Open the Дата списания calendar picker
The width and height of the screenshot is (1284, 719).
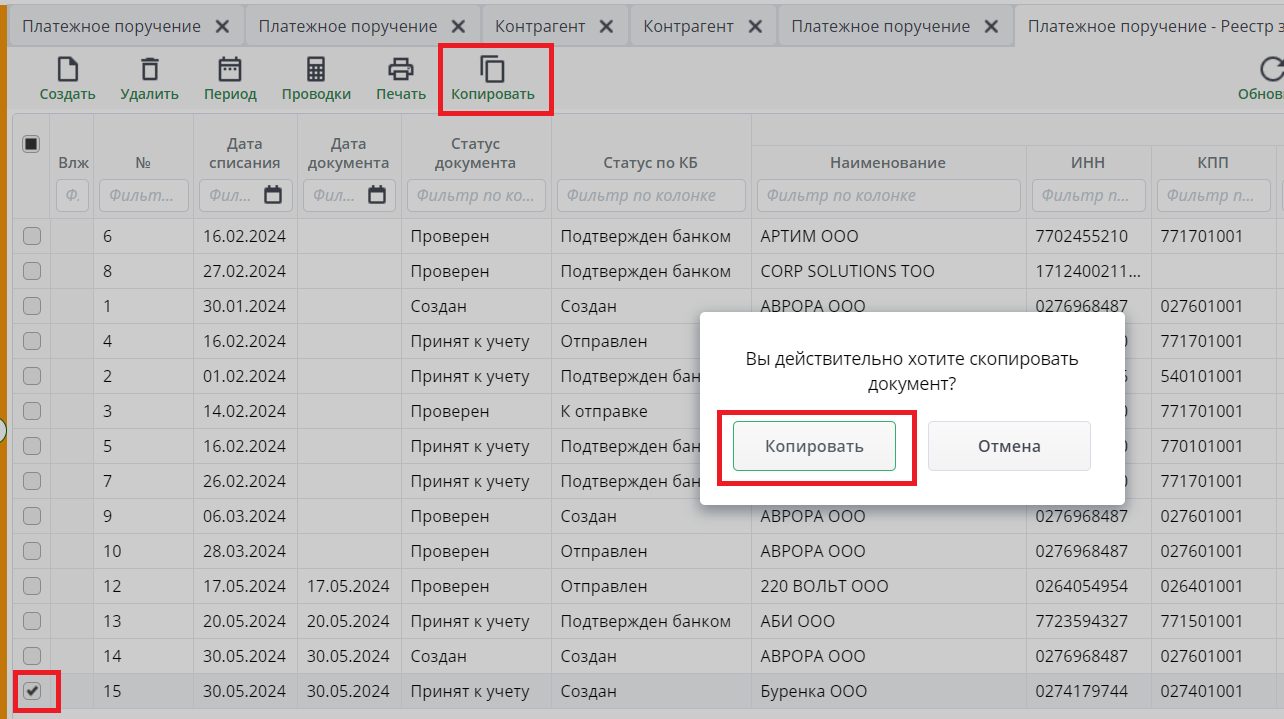point(273,195)
